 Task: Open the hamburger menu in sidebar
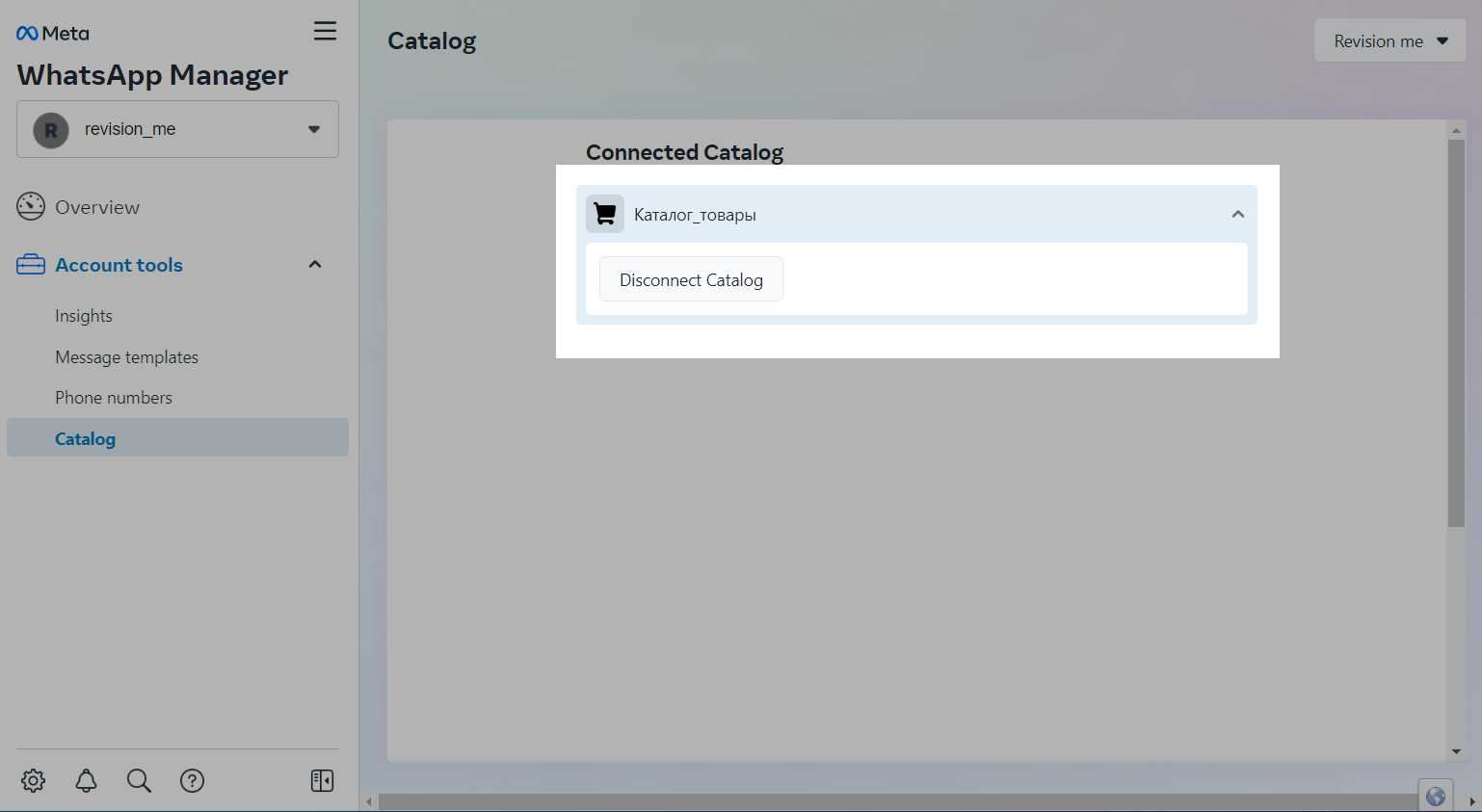(x=325, y=31)
